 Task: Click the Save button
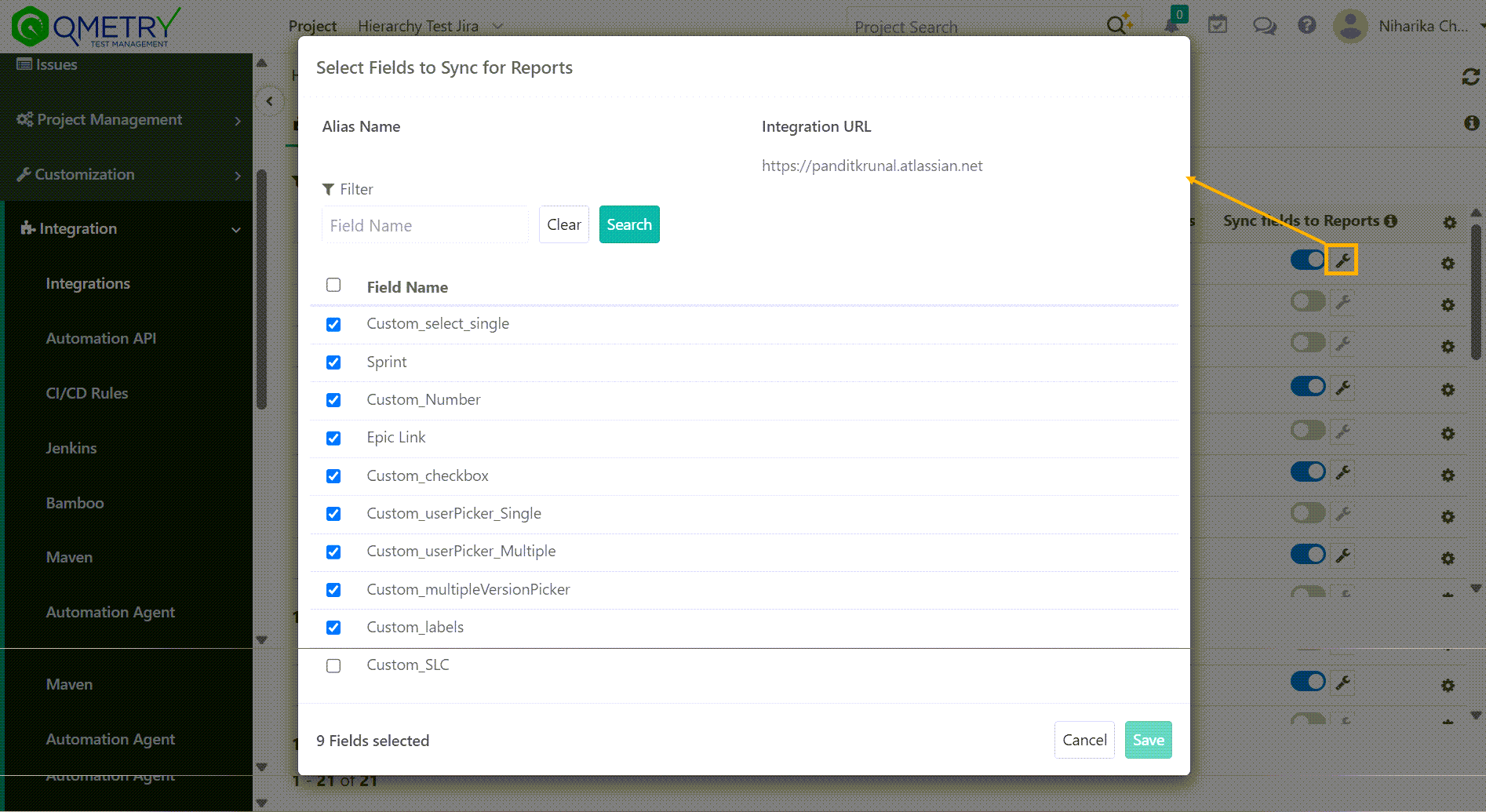tap(1148, 740)
